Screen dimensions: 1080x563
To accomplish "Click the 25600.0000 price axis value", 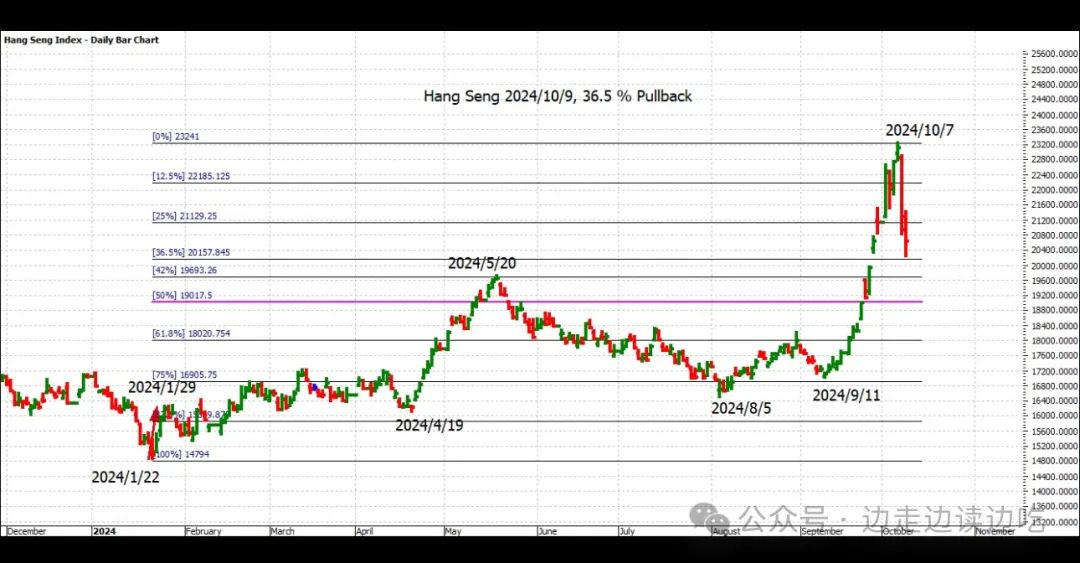I will 1055,54.
